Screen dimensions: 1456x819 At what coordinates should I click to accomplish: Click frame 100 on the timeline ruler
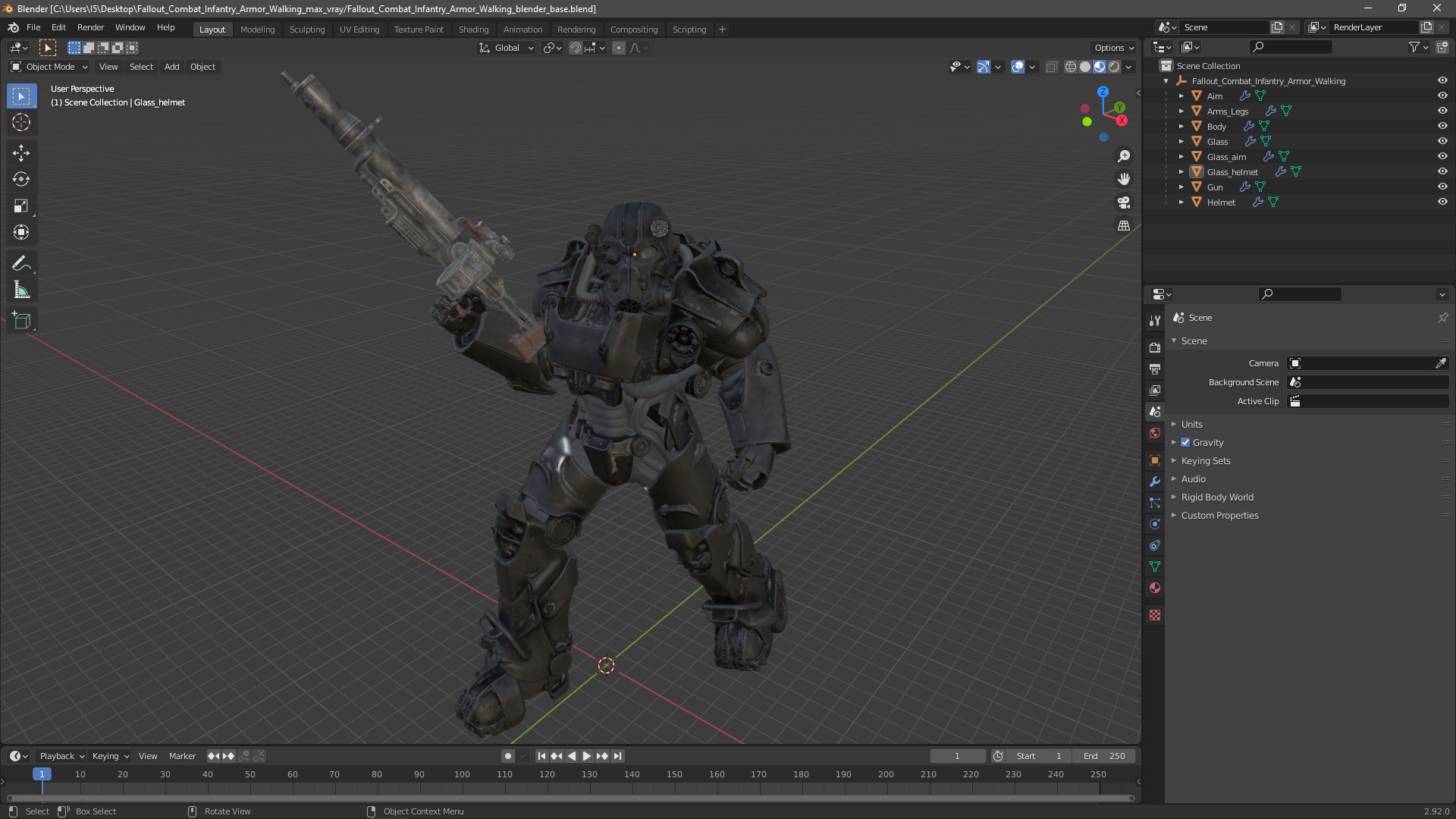tap(462, 774)
